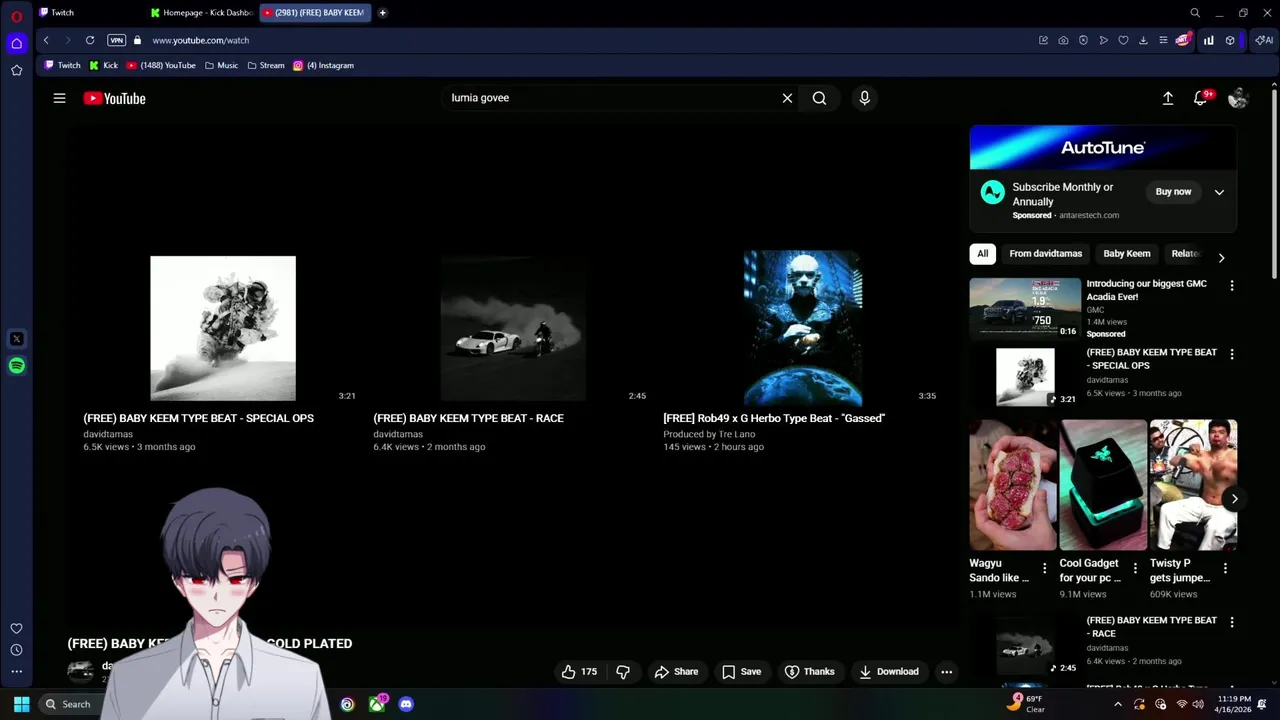
Task: Focus the YouTube search input field
Action: (610, 98)
